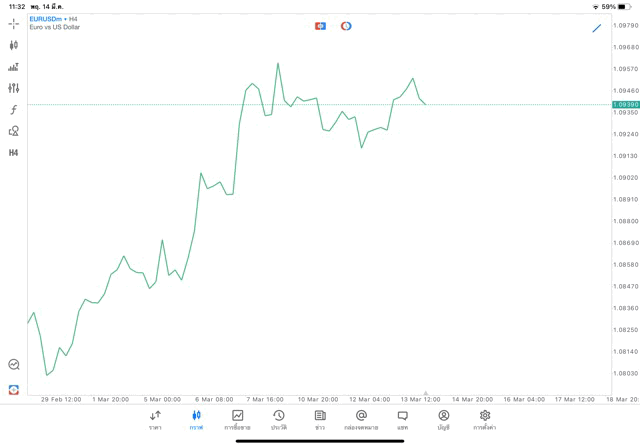640x447 pixels.
Task: Switch to the ราคา quotes tab
Action: [155, 420]
